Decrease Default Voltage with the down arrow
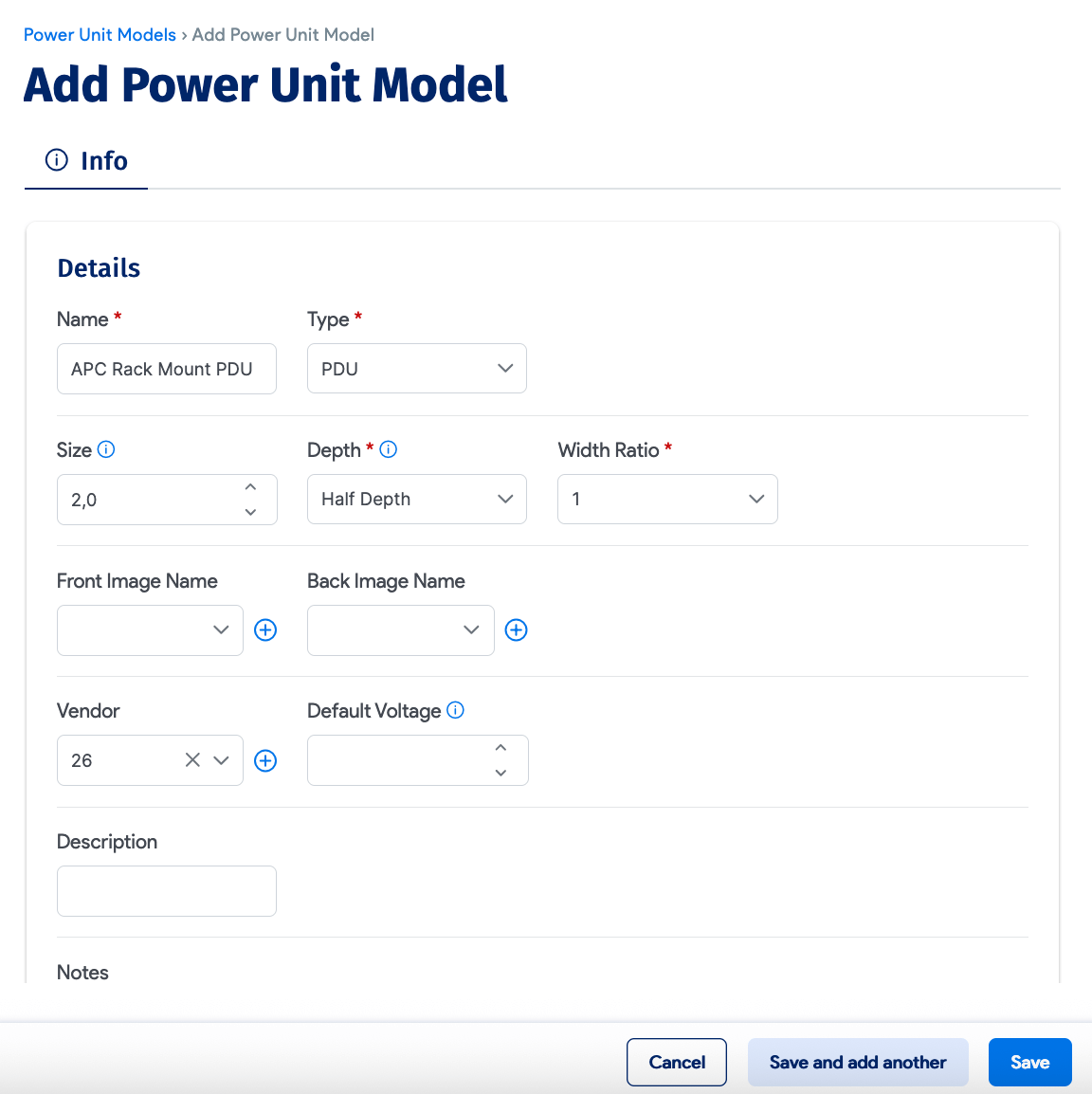This screenshot has height=1094, width=1092. (x=500, y=773)
